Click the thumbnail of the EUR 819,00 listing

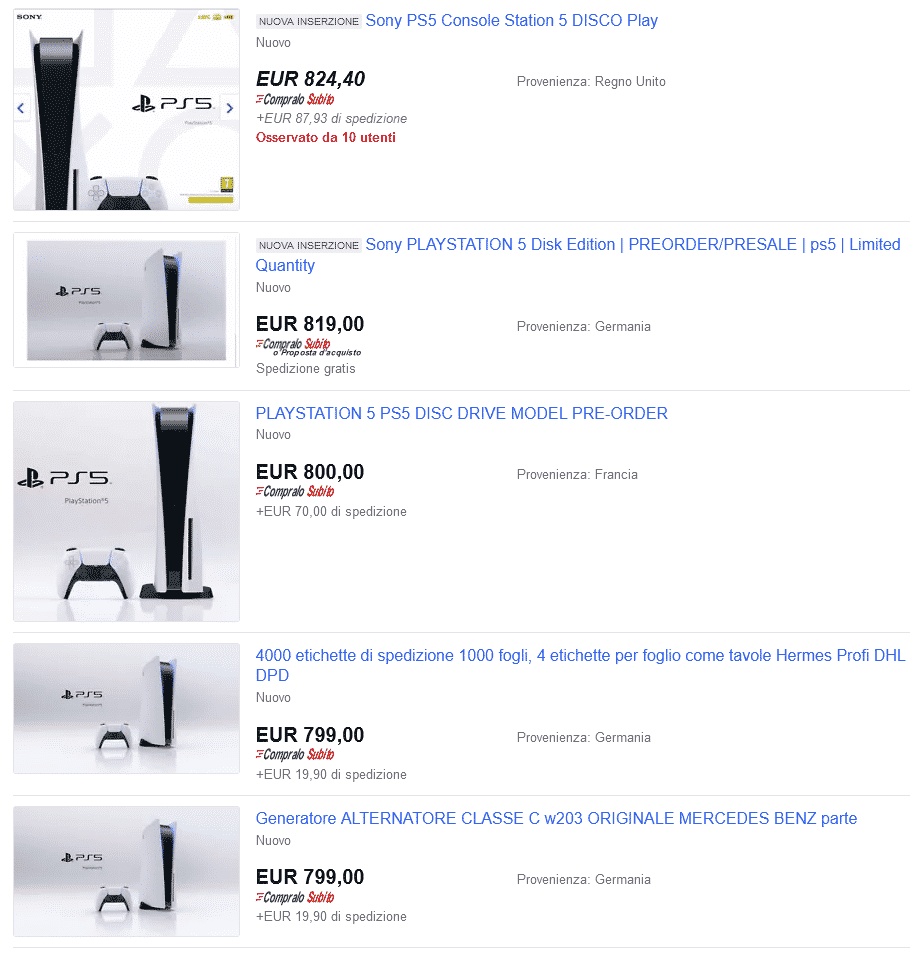pos(126,300)
